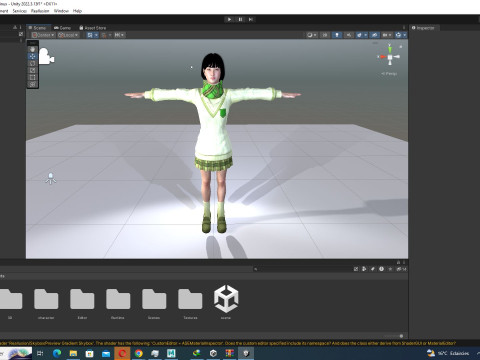Open the Scene view more options menu
Viewport: 480px width, 360px height.
[x=404, y=28]
